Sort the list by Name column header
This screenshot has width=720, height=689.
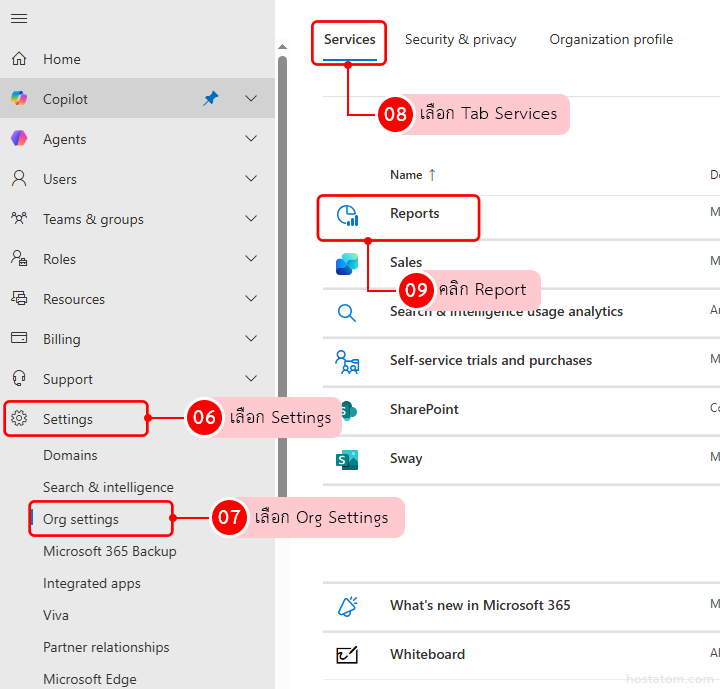pyautogui.click(x=406, y=175)
